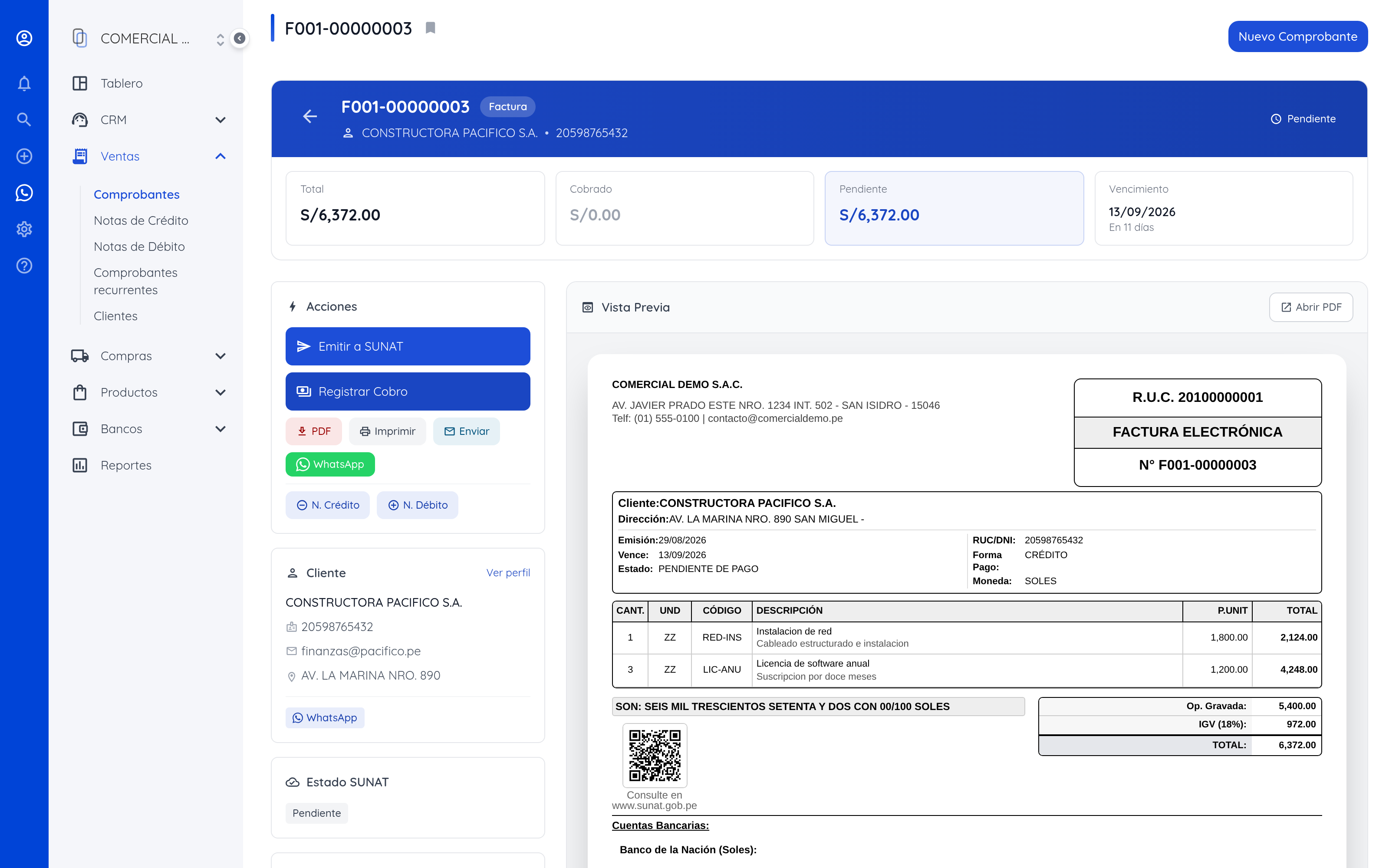This screenshot has width=1389, height=868.
Task: Select the Pendiente S/6,372.00 summary card
Action: (954, 208)
